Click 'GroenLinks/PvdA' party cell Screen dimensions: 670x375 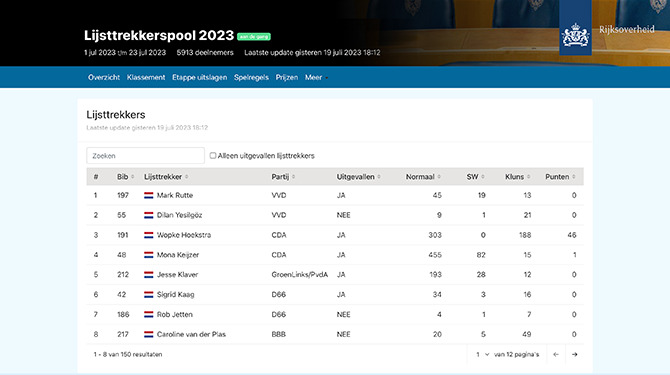coord(300,275)
